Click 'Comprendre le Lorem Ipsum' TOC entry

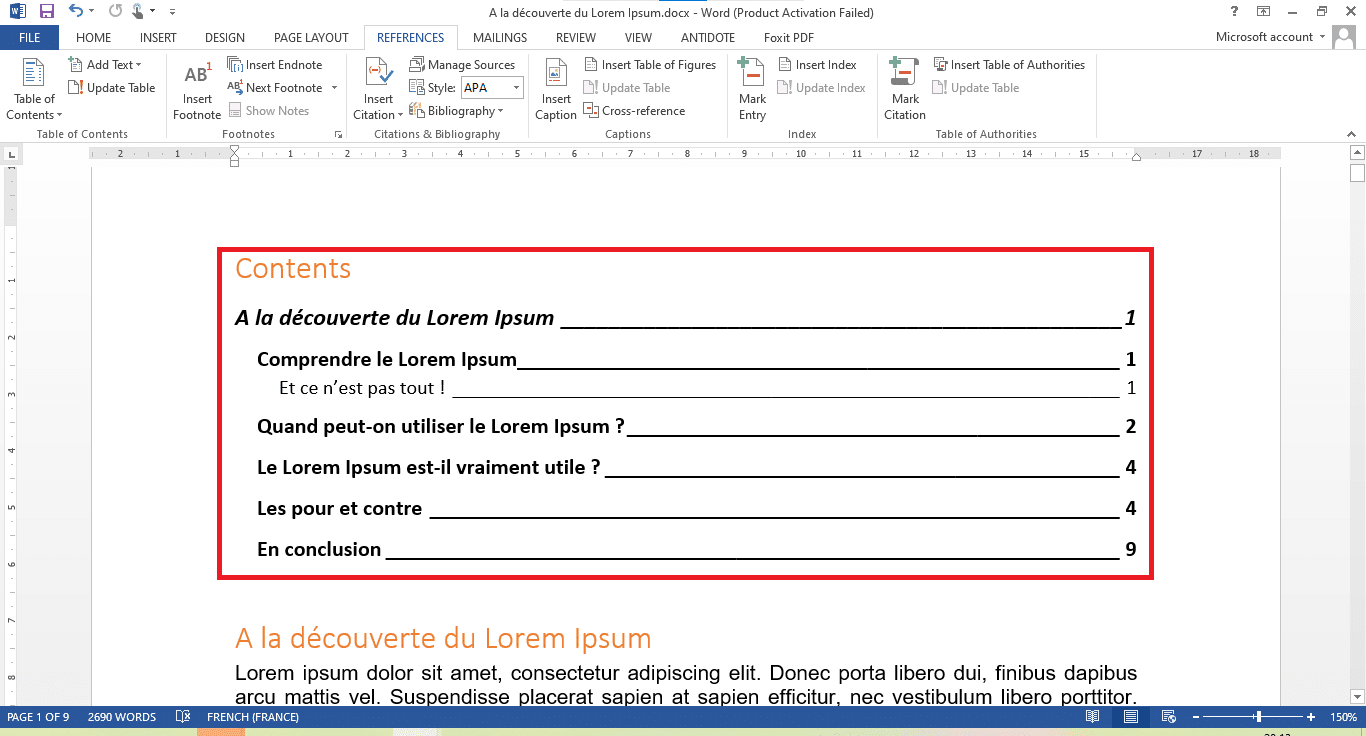(387, 359)
